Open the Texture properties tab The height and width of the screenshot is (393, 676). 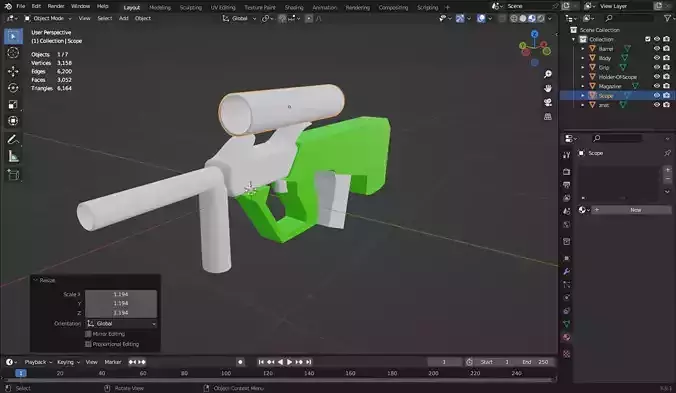tap(566, 354)
